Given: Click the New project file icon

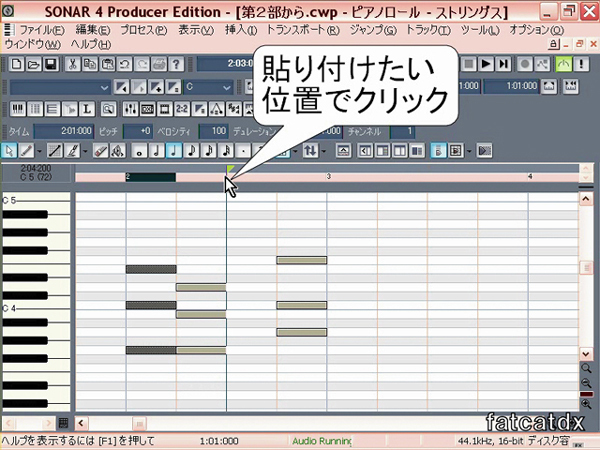Looking at the screenshot, I should (x=16, y=64).
